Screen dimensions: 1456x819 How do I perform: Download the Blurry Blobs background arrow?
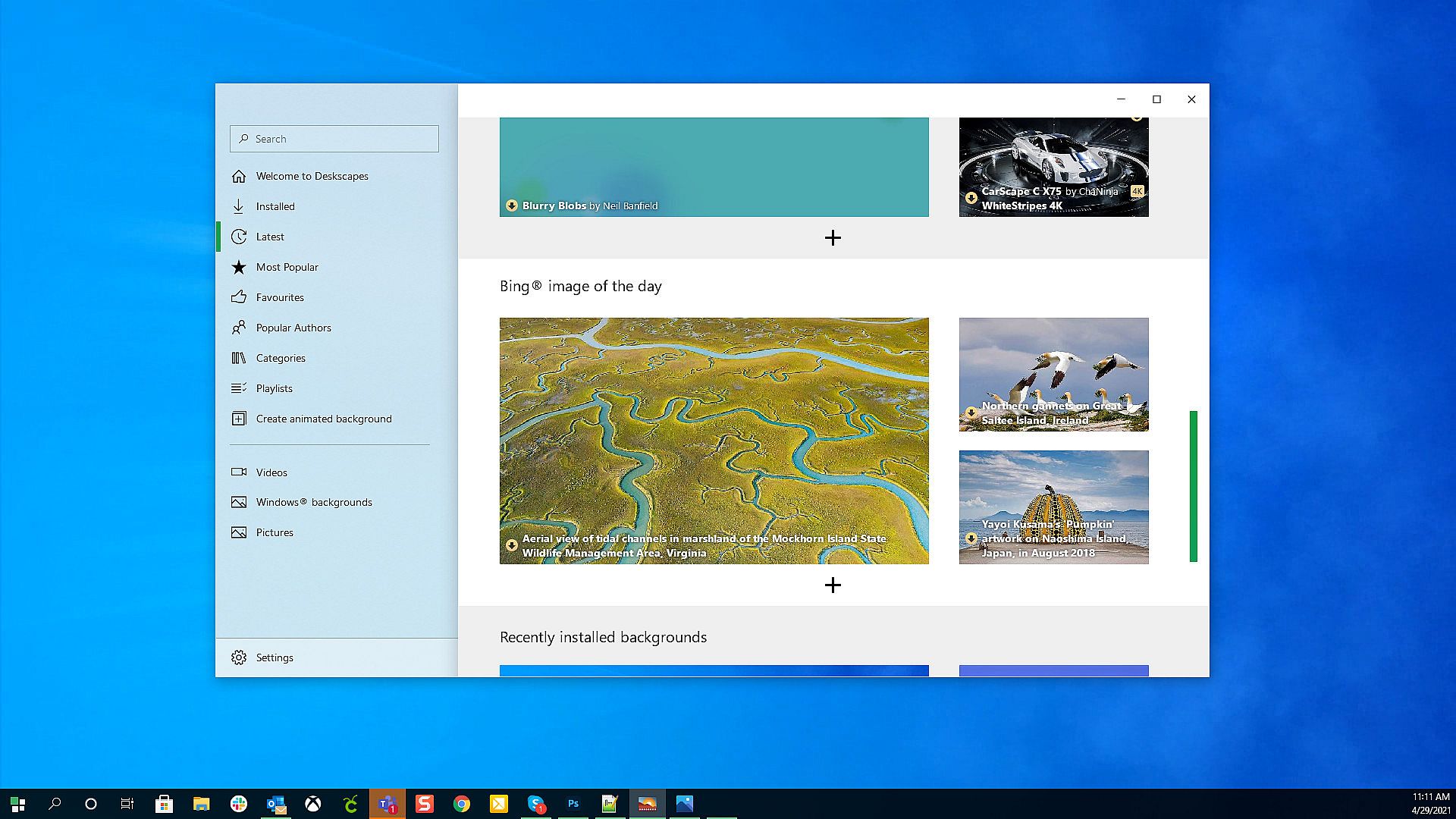coord(512,206)
